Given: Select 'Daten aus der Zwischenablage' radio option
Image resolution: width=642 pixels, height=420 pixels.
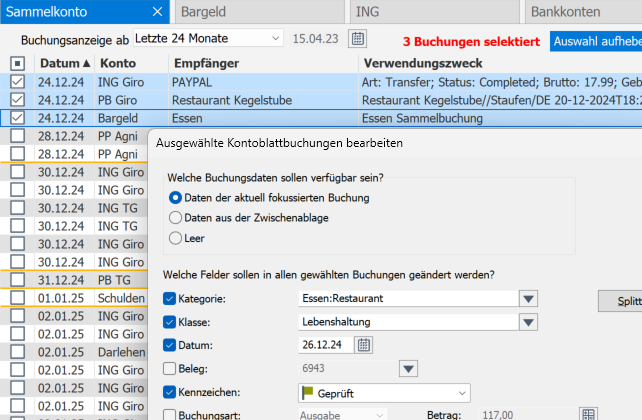Looking at the screenshot, I should click(x=176, y=217).
